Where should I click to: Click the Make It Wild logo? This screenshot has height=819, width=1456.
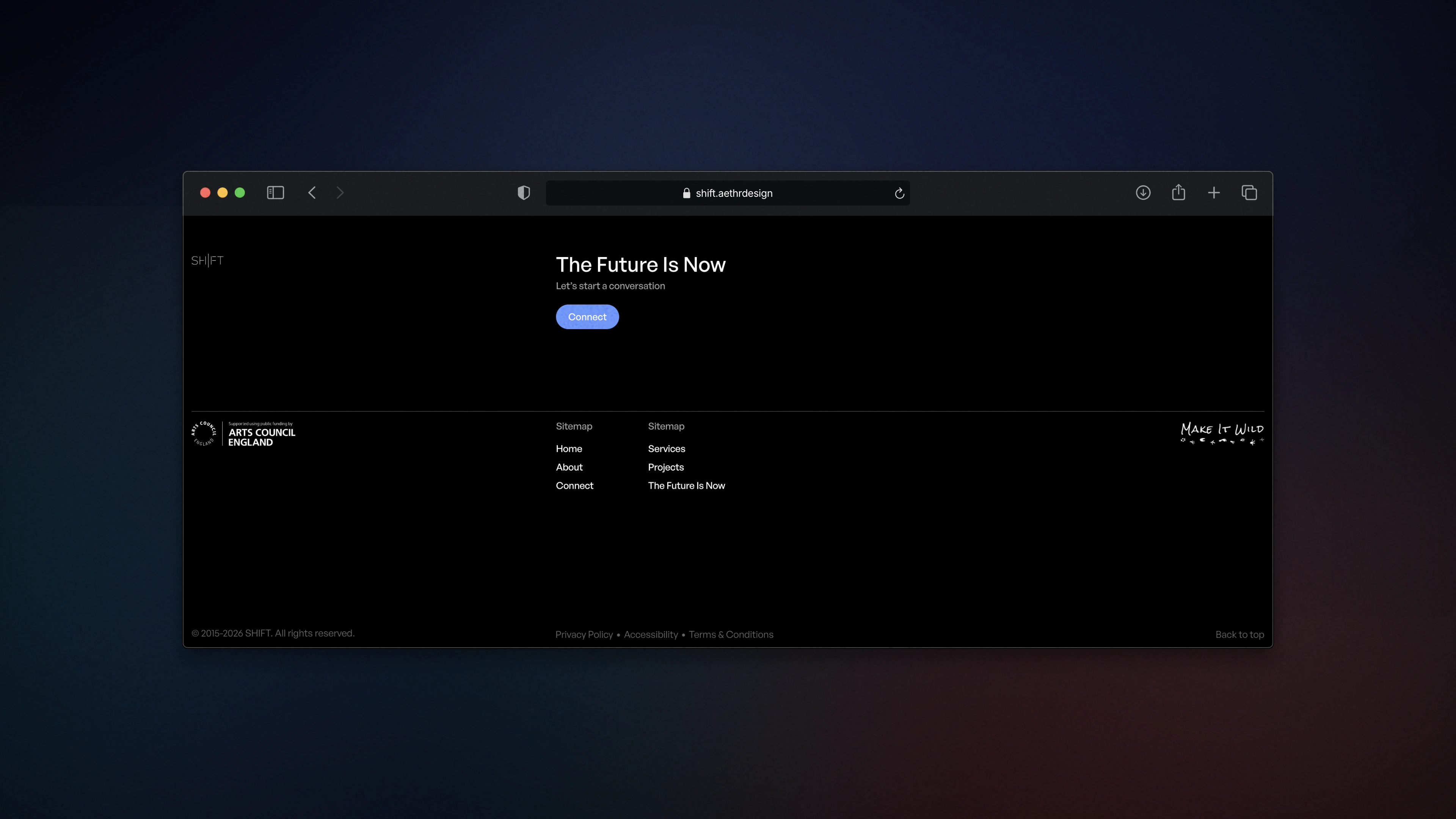click(1222, 433)
